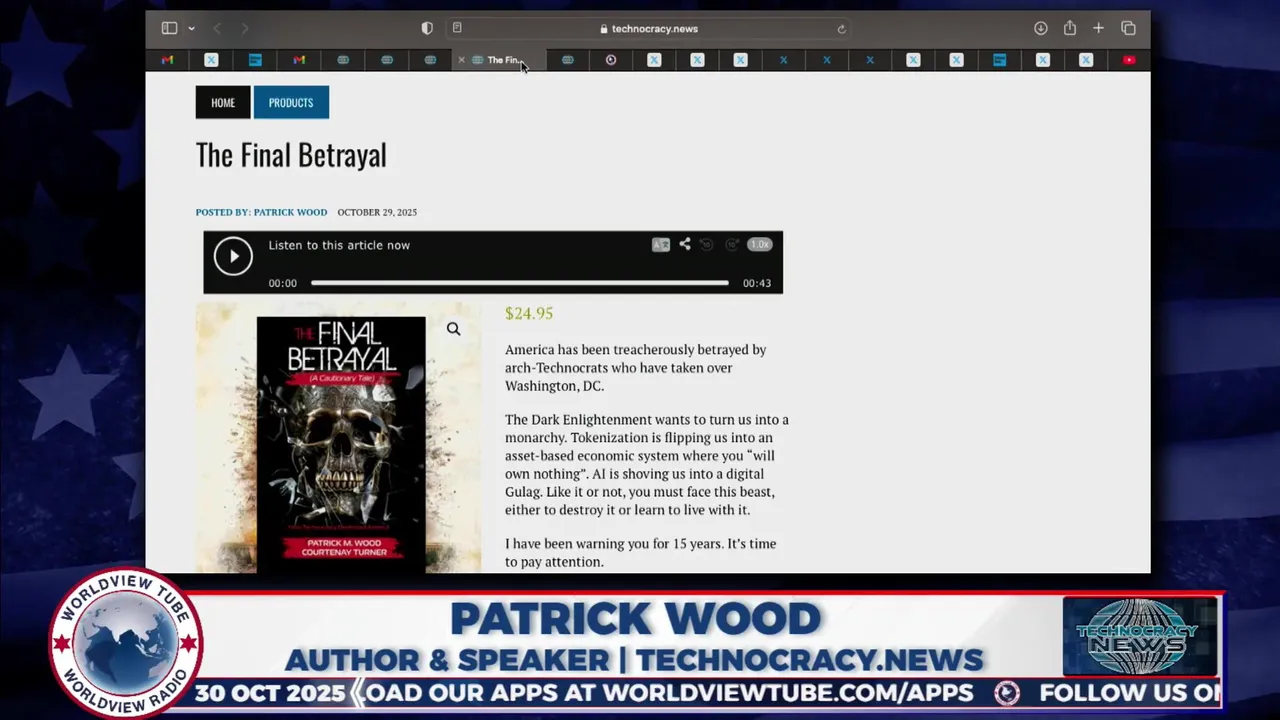Image resolution: width=1280 pixels, height=720 pixels.
Task: Click 'I have been warning you' paragraph
Action: click(641, 553)
